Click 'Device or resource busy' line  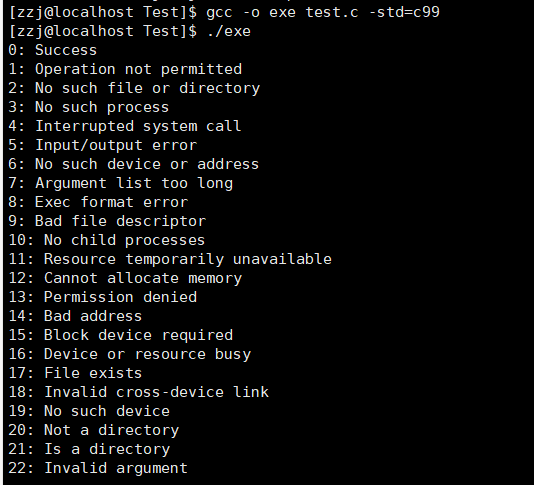(130, 355)
